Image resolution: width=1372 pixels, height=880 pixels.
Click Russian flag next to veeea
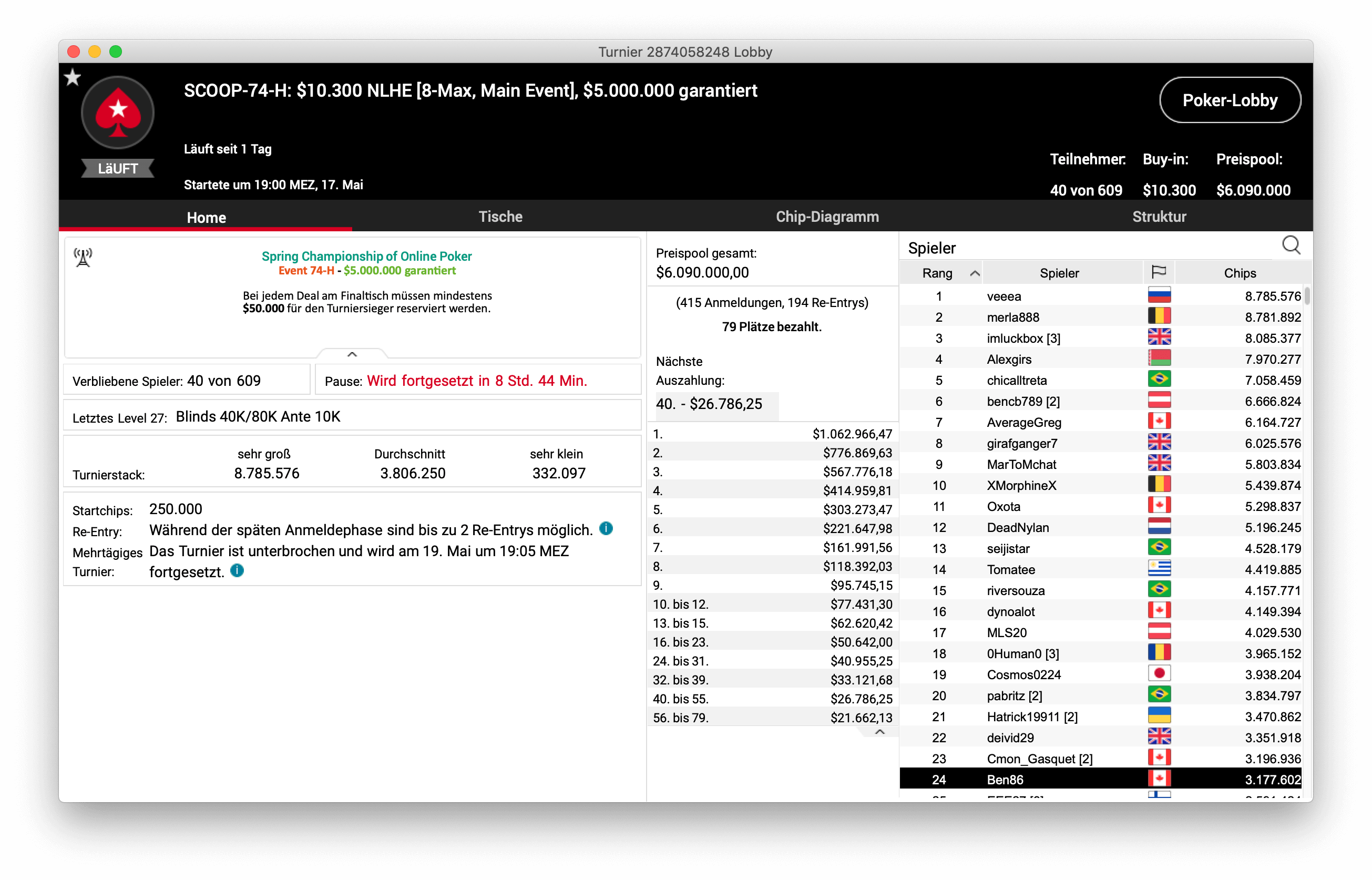(x=1159, y=295)
